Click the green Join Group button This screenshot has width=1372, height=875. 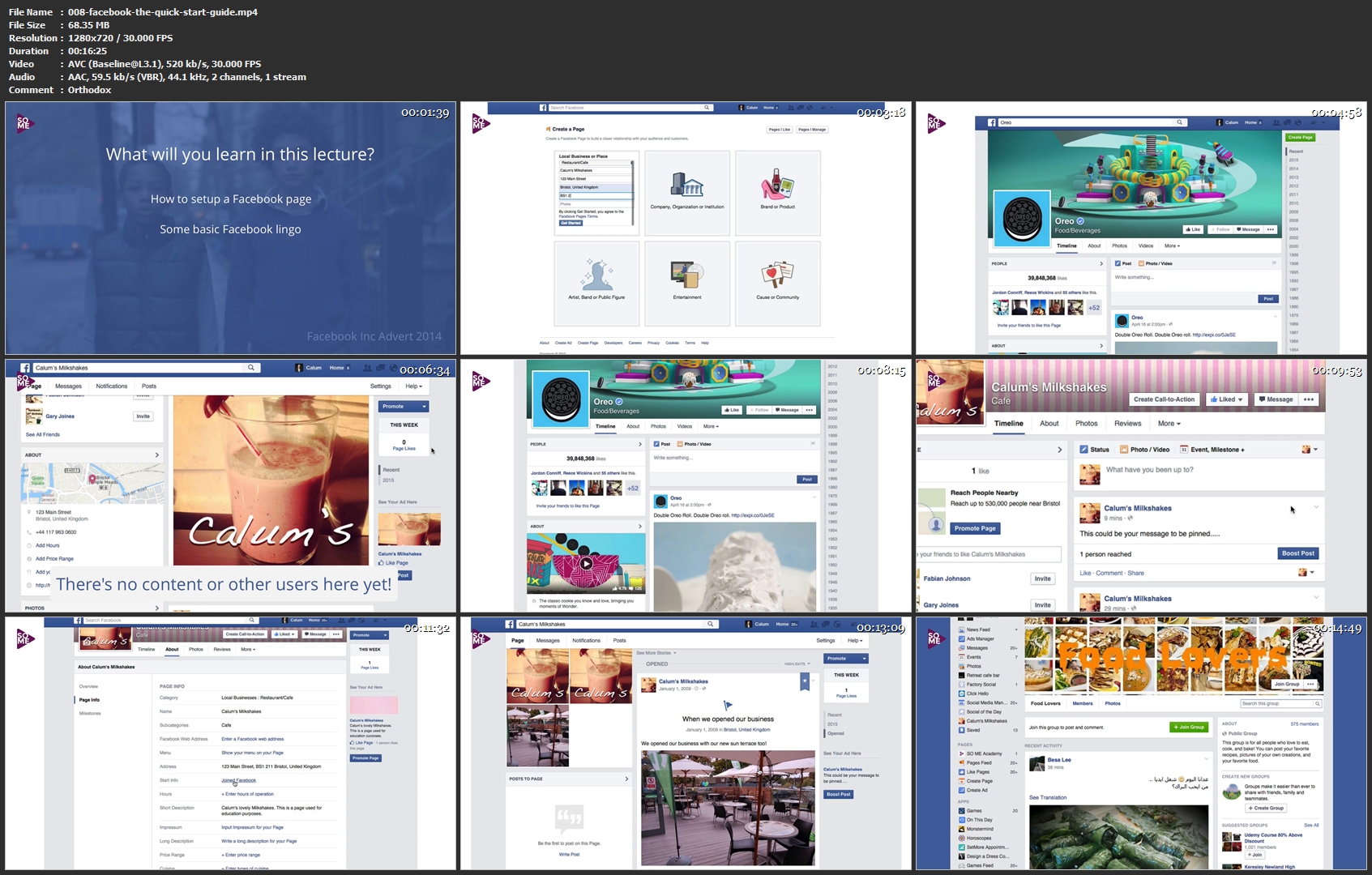(1189, 728)
